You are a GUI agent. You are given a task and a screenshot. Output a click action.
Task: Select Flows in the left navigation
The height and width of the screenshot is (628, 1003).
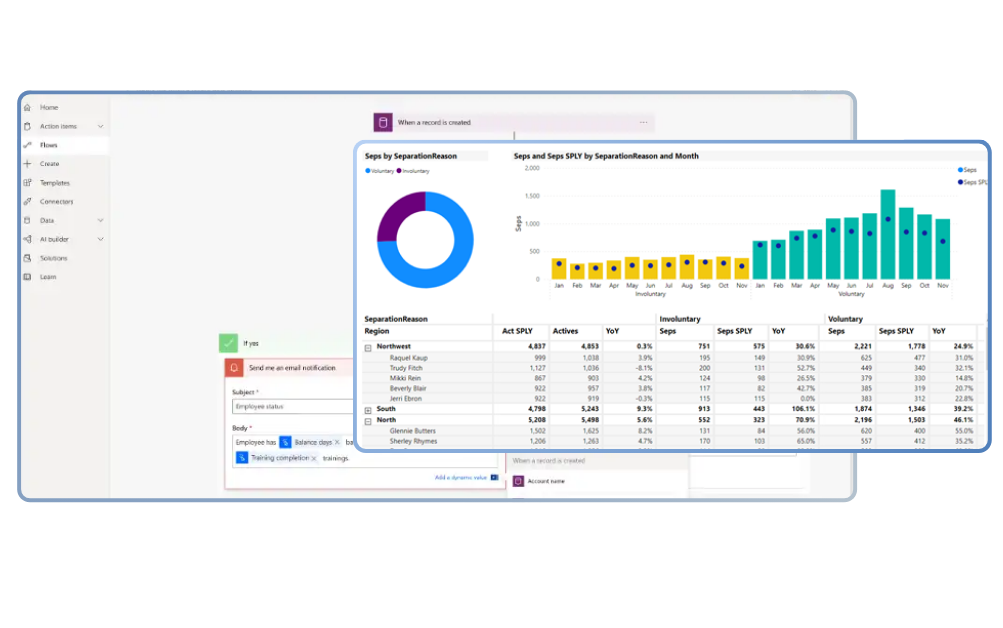pos(49,145)
